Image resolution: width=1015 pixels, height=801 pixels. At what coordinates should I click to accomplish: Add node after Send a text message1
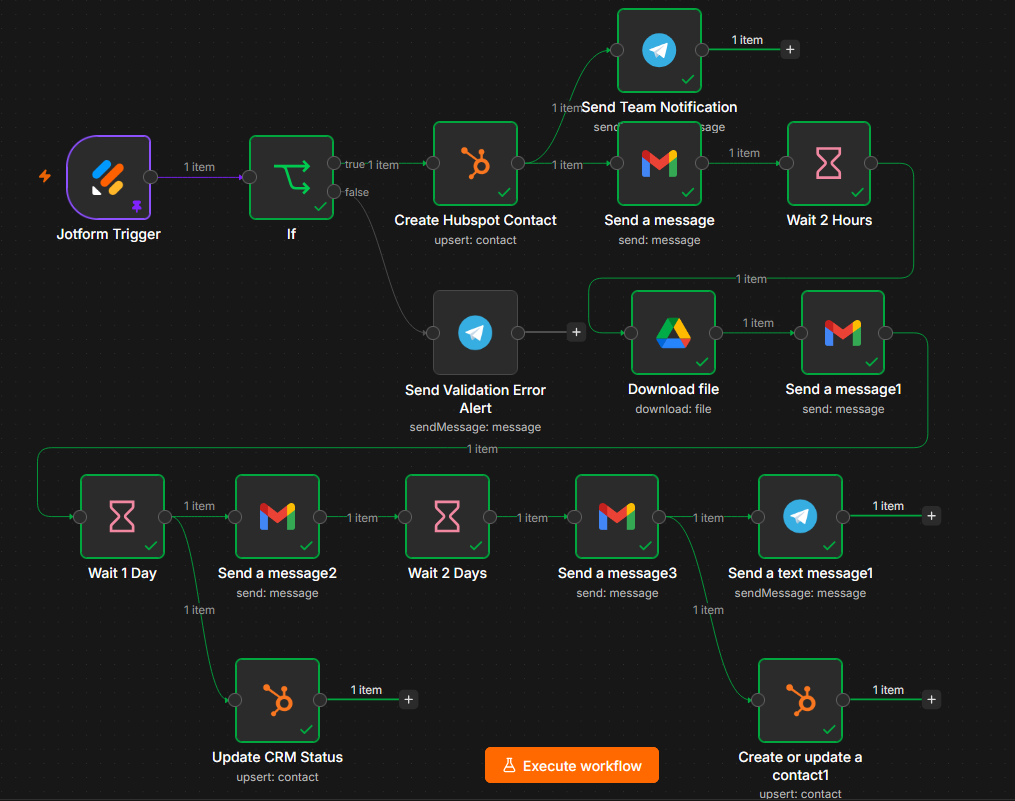click(x=931, y=516)
